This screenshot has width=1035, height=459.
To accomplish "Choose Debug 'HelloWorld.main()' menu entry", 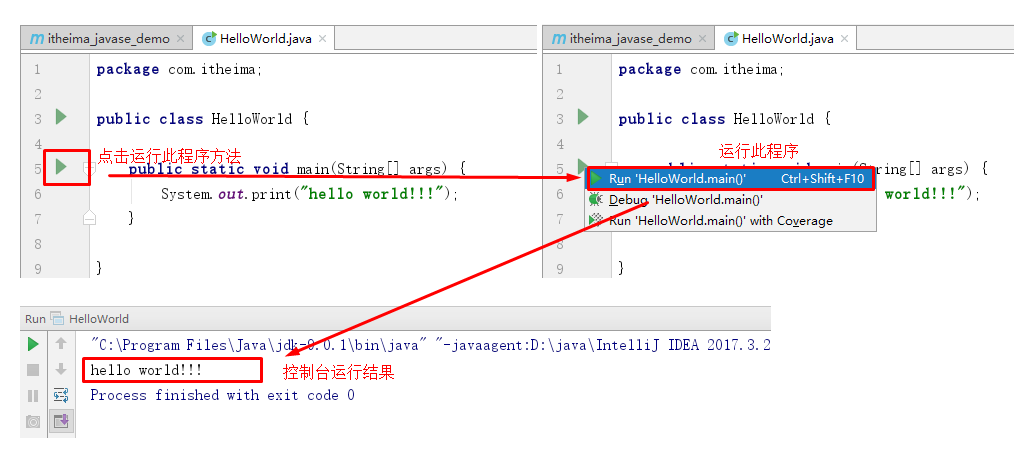I will (x=730, y=199).
